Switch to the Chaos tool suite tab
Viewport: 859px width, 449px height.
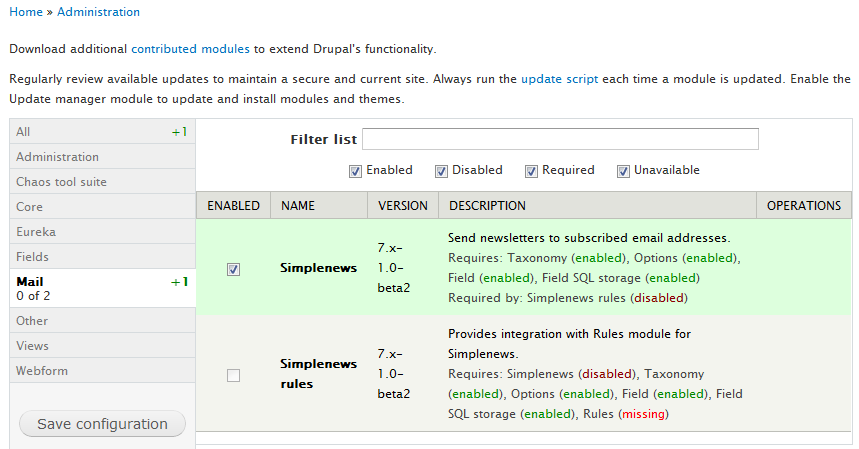61,182
